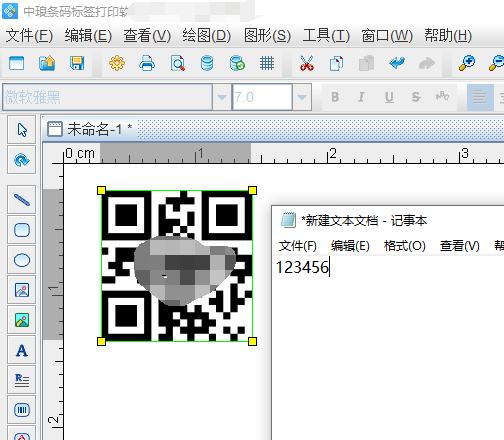Click the bottom-right yellow handle of QR code
Screen dimensions: 504x440
click(x=252, y=341)
